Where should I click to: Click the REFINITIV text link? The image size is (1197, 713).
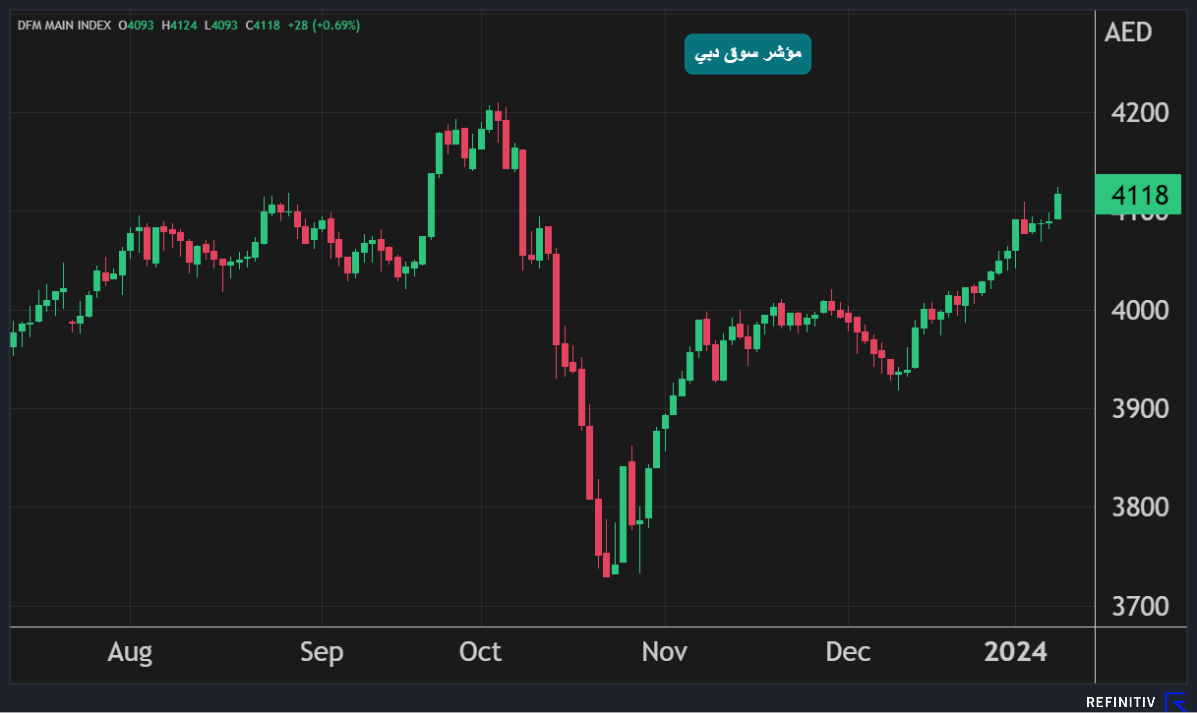[x=1120, y=703]
